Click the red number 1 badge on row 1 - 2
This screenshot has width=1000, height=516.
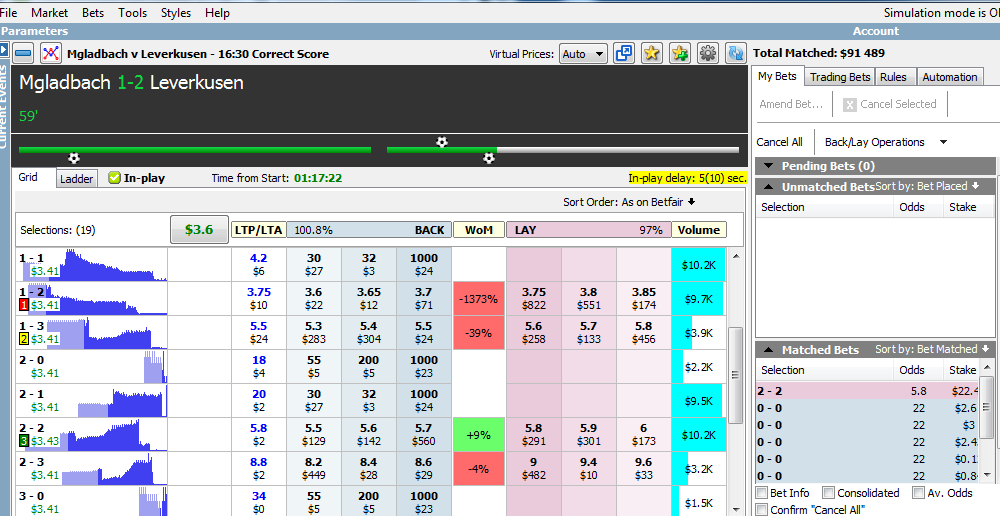(x=24, y=306)
